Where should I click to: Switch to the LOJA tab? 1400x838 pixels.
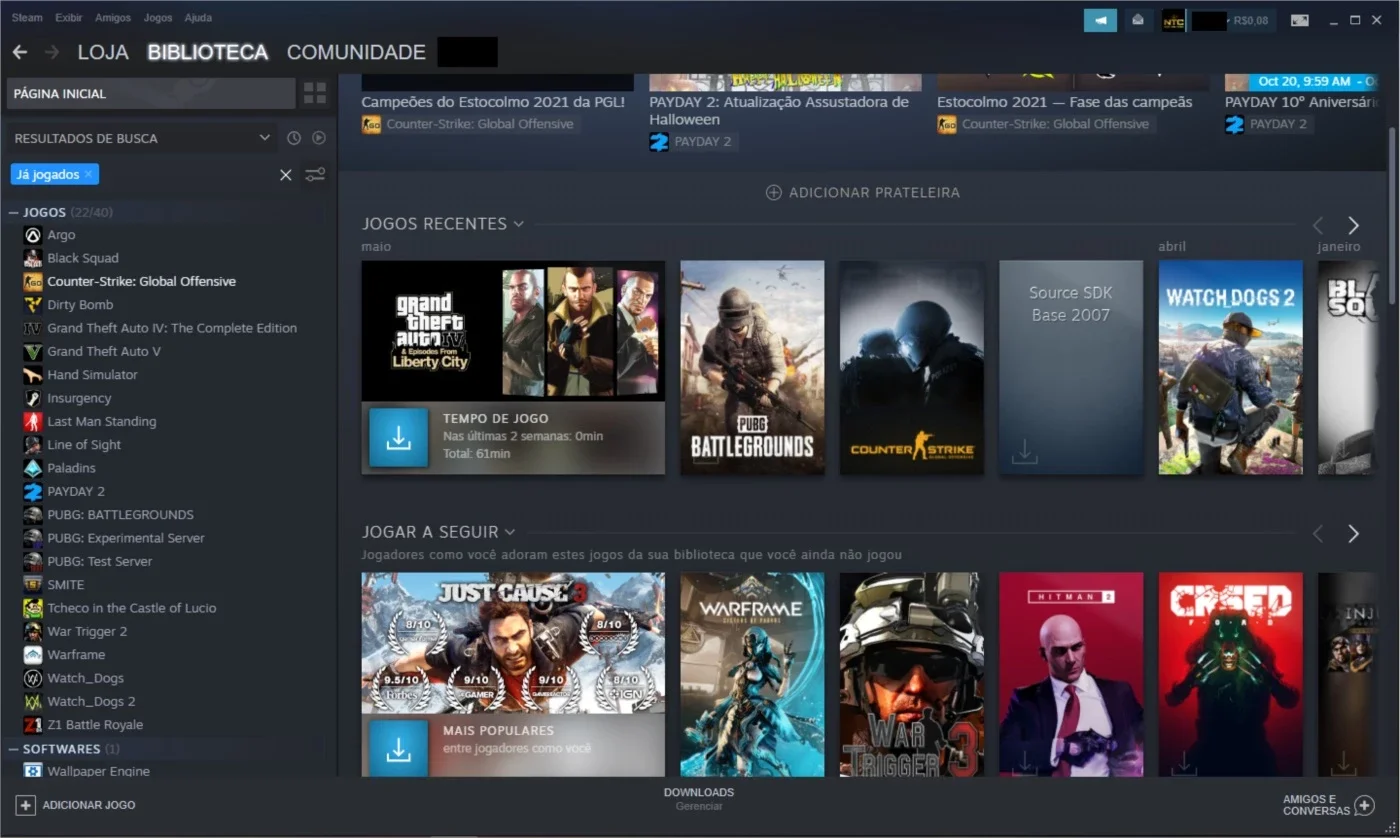(103, 52)
